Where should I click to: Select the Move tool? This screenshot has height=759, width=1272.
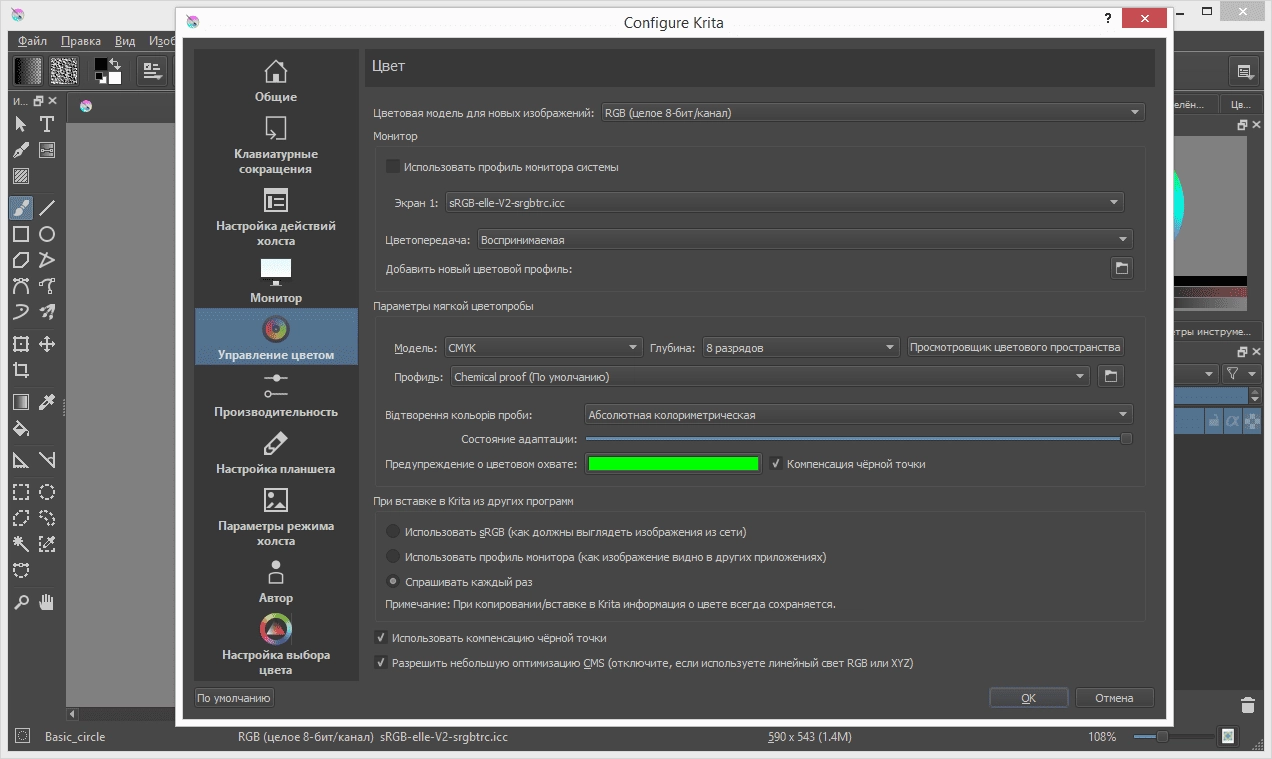coord(47,344)
